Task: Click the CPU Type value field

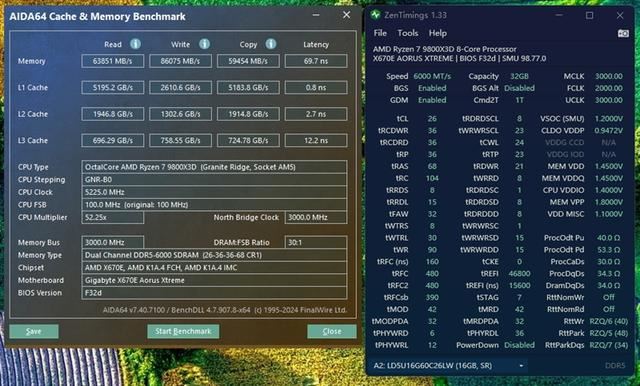Action: tap(214, 167)
